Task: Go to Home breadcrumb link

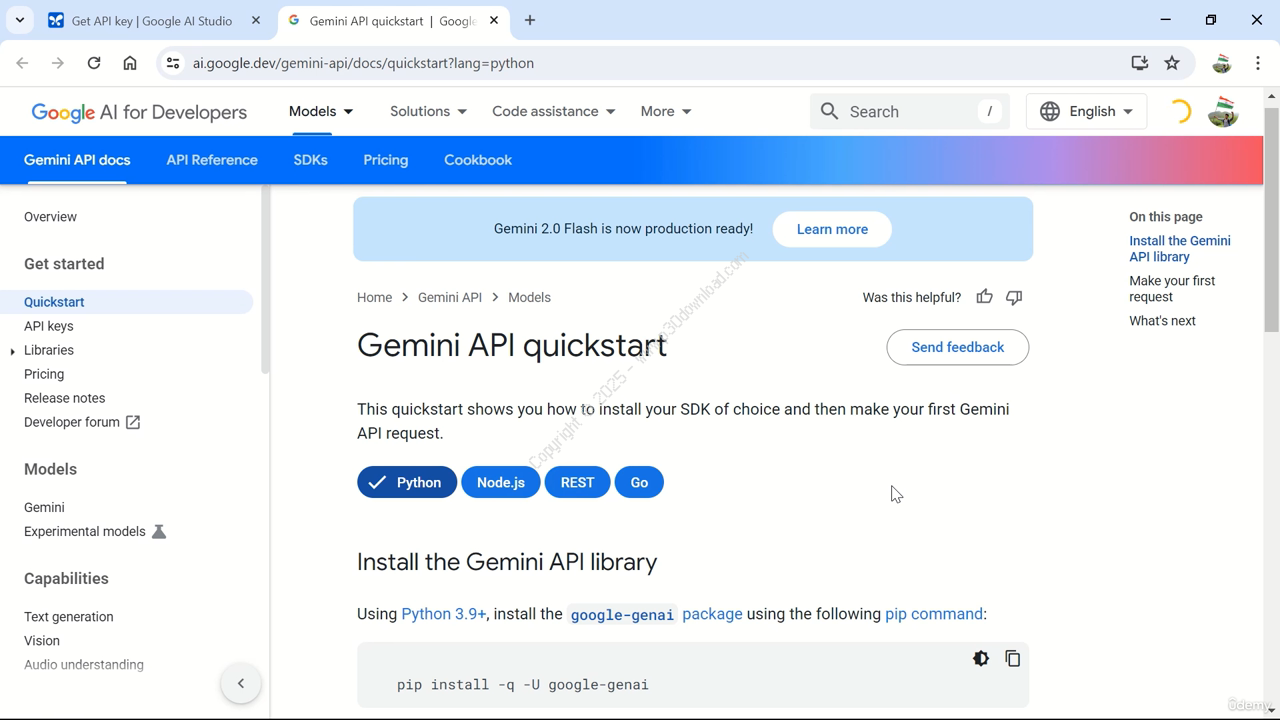Action: click(375, 297)
